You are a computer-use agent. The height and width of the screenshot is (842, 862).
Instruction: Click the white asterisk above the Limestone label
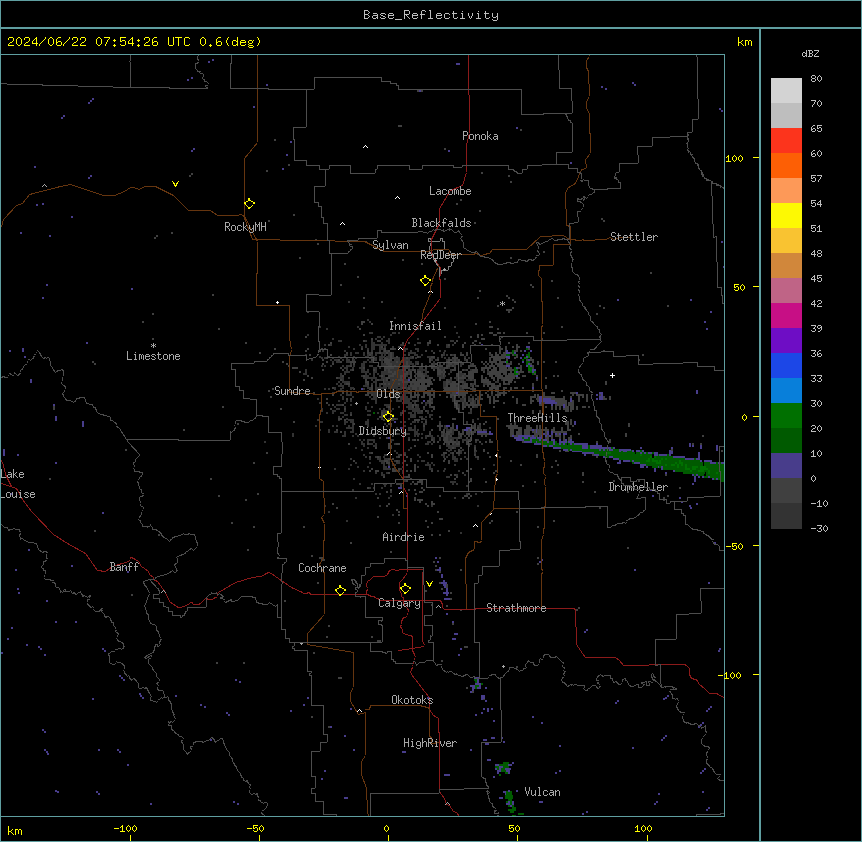point(153,345)
